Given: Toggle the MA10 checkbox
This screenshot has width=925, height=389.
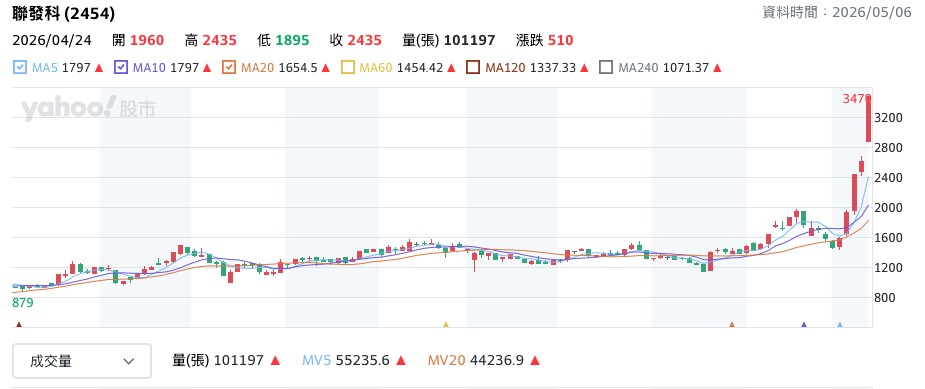Looking at the screenshot, I should click(122, 67).
